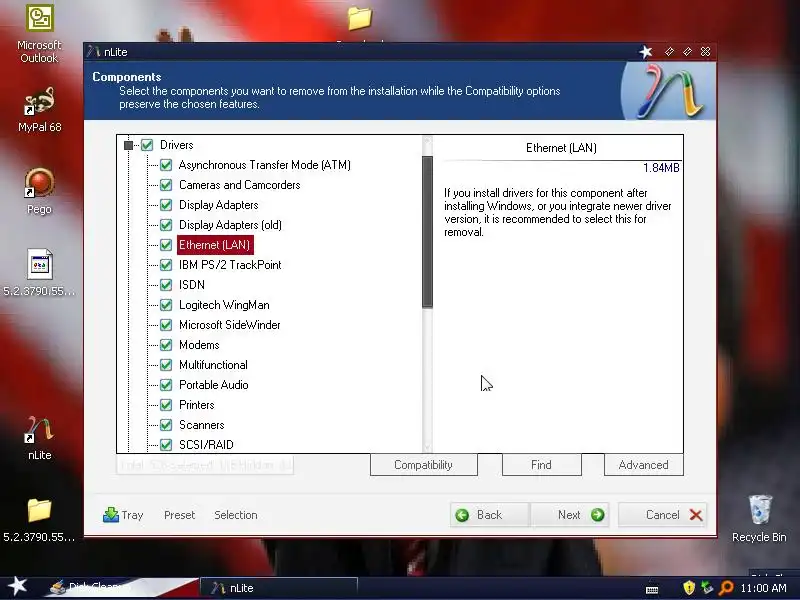Image resolution: width=800 pixels, height=600 pixels.
Task: Open Microsoft Outlook desktop icon
Action: (39, 34)
